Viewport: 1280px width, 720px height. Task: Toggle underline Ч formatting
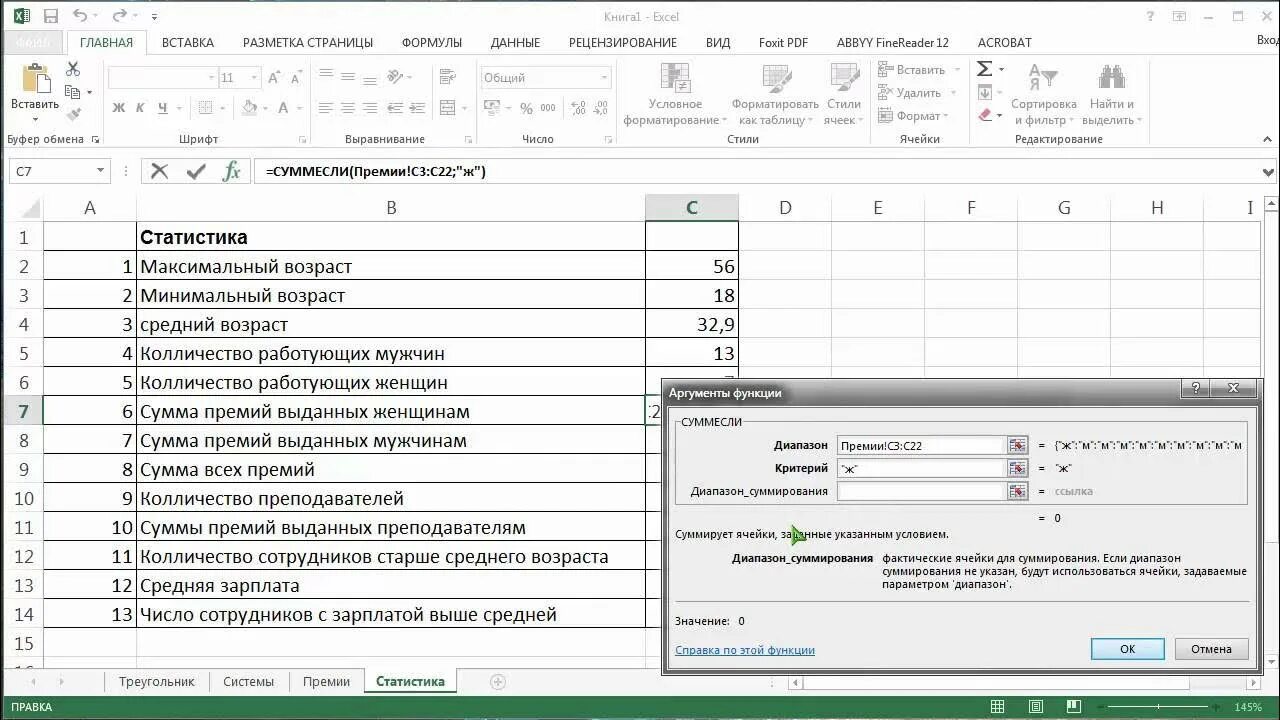[162, 108]
